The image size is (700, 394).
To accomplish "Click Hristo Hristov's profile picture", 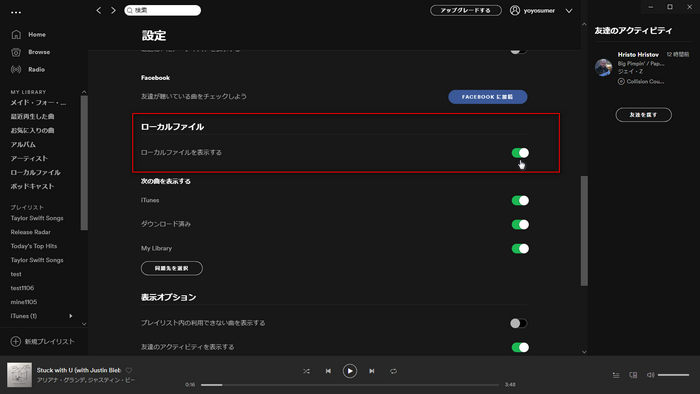I will click(604, 67).
